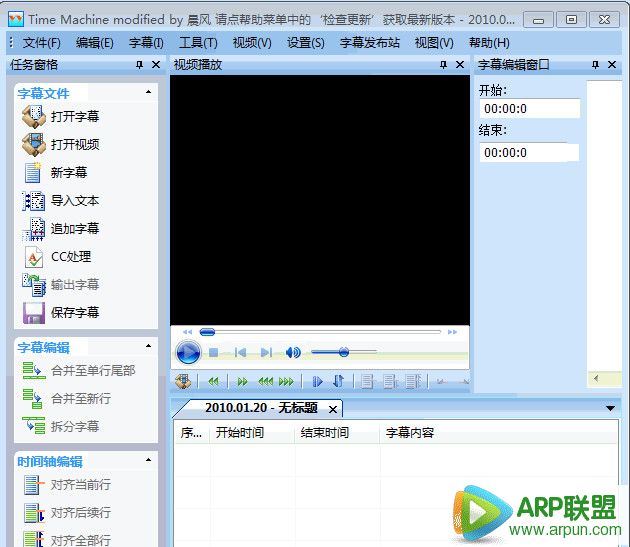Click the 对齐当前行 align icon

tap(34, 485)
